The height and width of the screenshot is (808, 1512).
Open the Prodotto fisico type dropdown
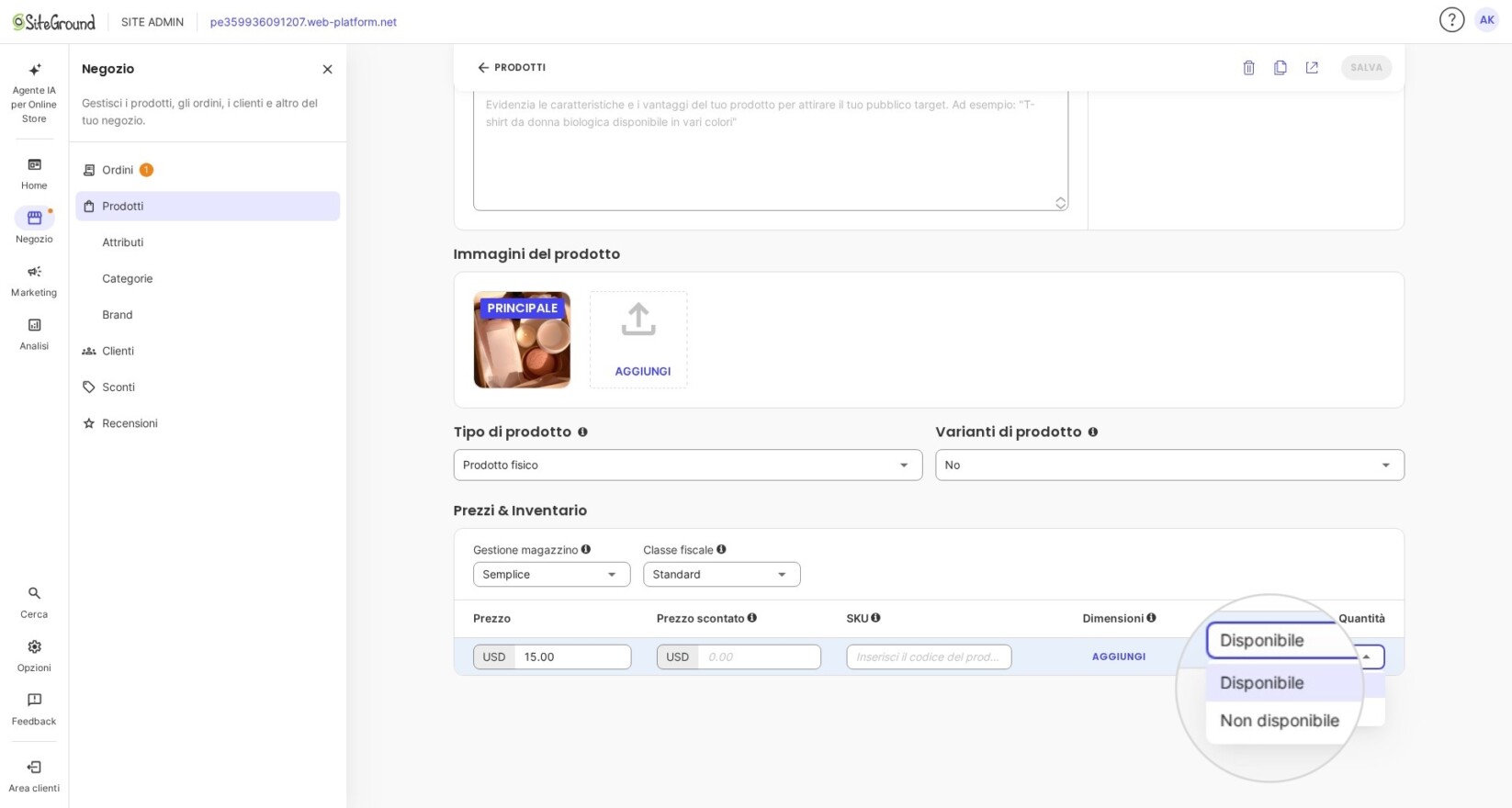pos(687,465)
